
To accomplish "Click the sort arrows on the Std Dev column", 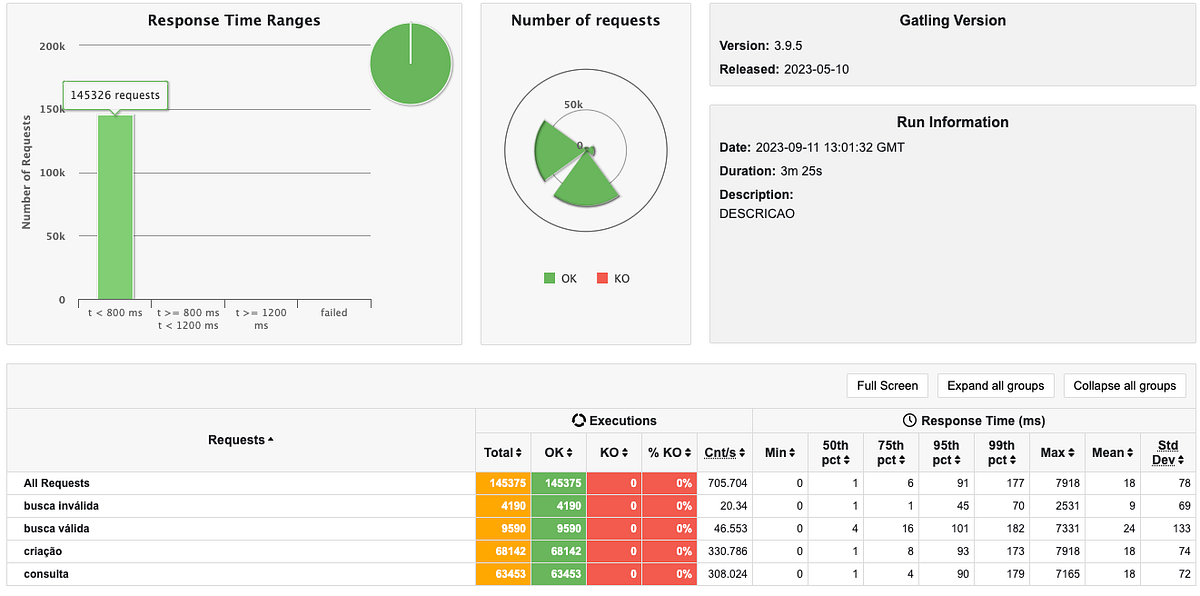I will [1180, 458].
